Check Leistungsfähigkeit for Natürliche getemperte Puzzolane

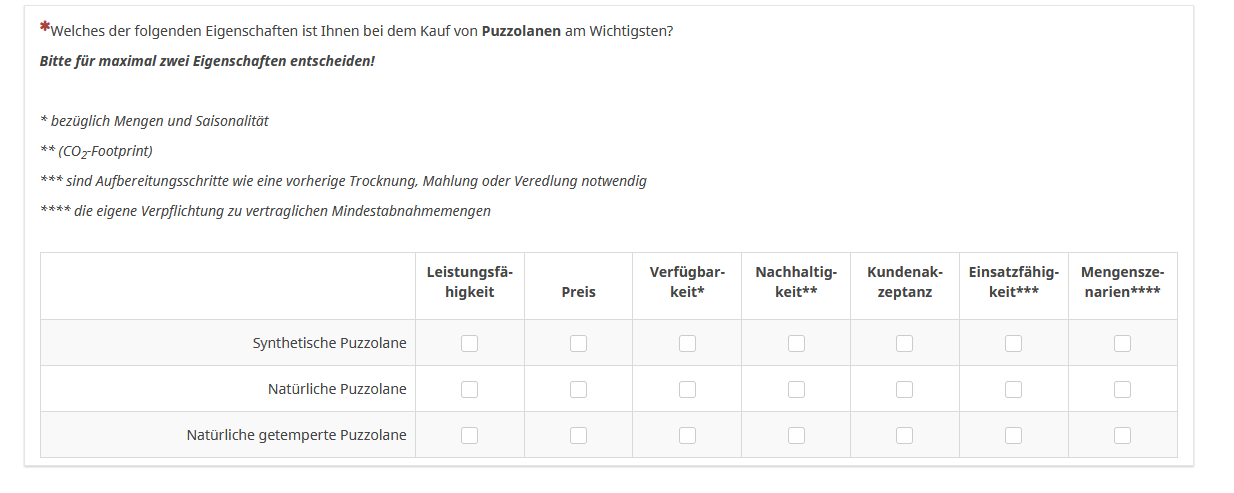click(469, 435)
